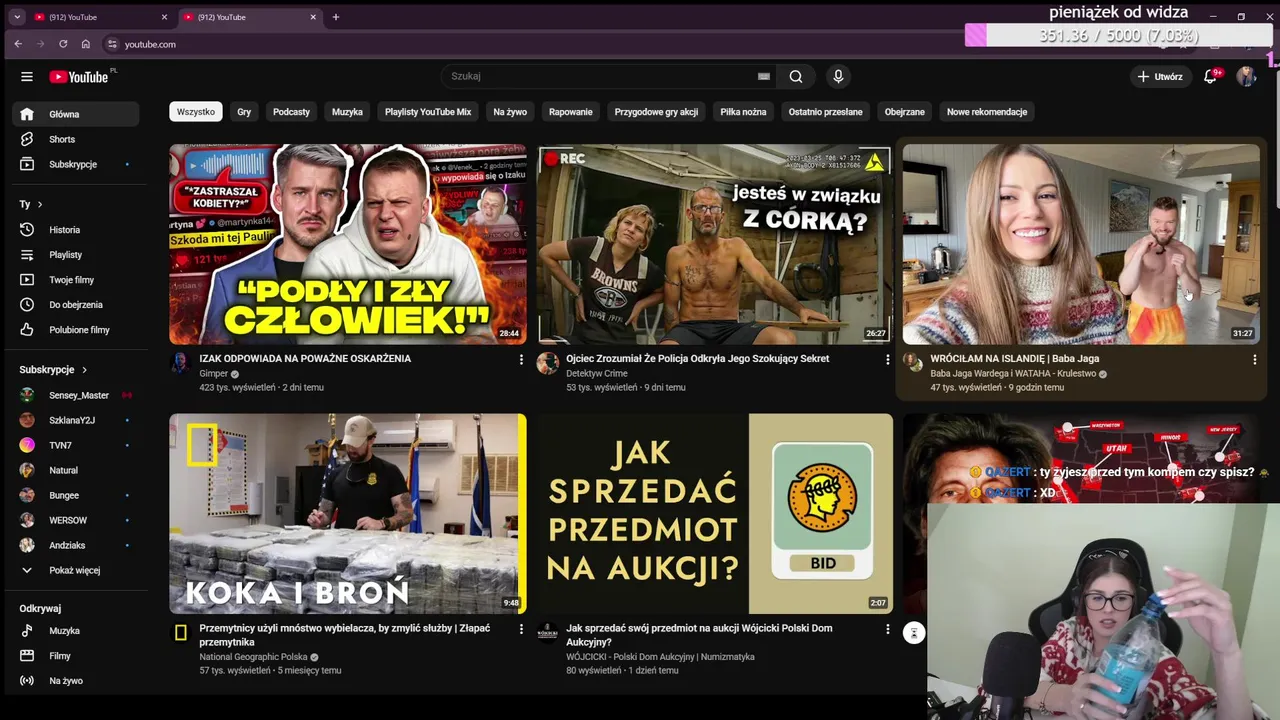
Task: Open Subskrypcje in sidebar
Action: pyautogui.click(x=76, y=164)
